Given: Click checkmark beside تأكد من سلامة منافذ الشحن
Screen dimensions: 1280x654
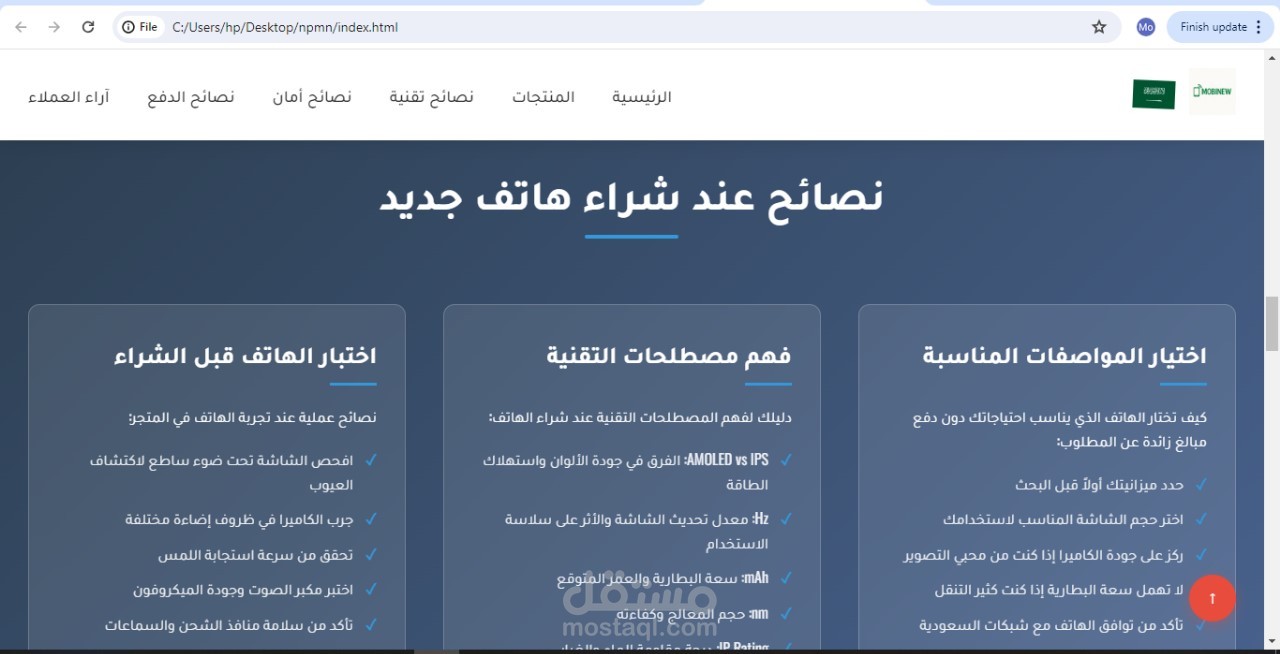Looking at the screenshot, I should (371, 624).
